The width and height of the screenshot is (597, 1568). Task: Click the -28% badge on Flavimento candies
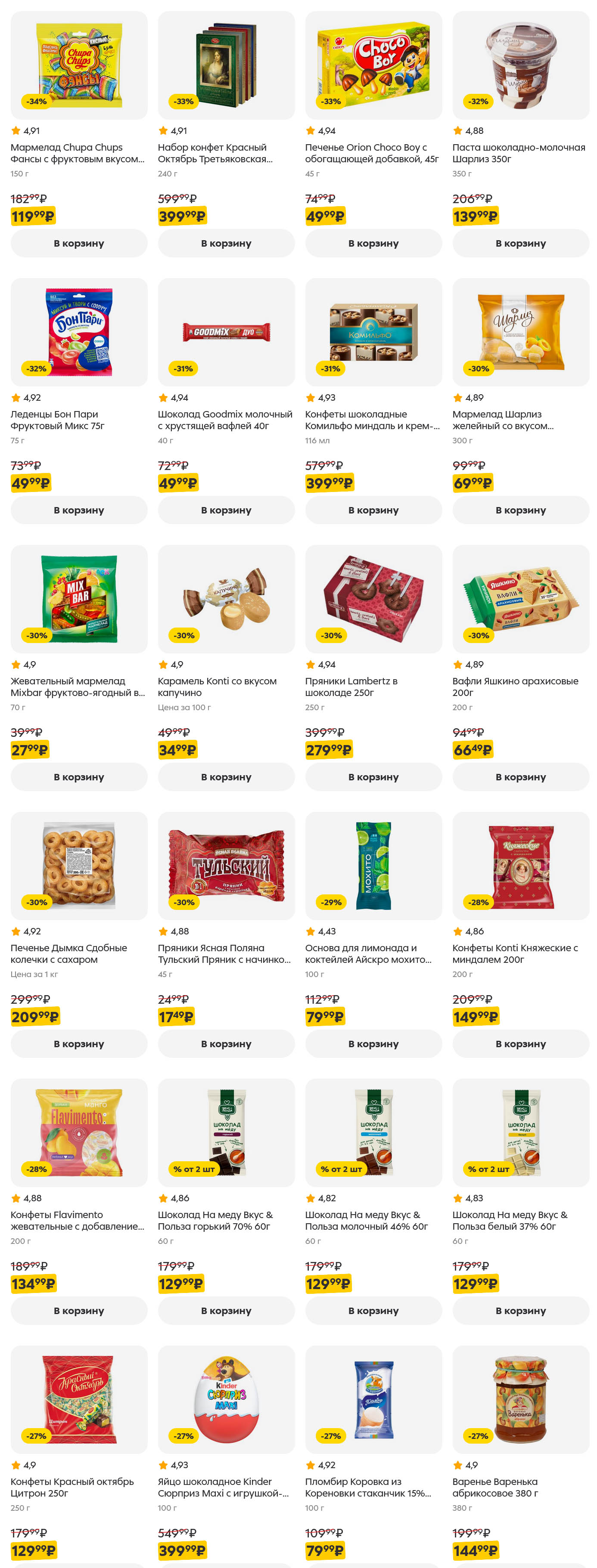(x=37, y=1169)
